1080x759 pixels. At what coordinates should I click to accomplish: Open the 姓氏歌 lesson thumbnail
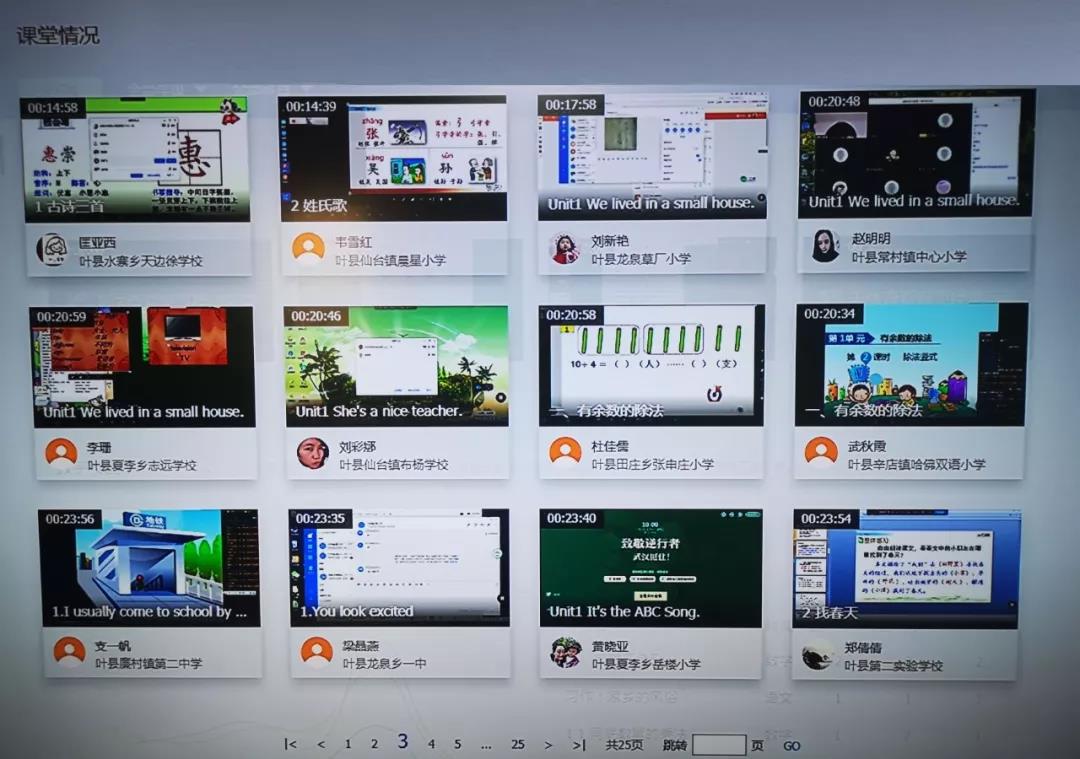pyautogui.click(x=393, y=158)
